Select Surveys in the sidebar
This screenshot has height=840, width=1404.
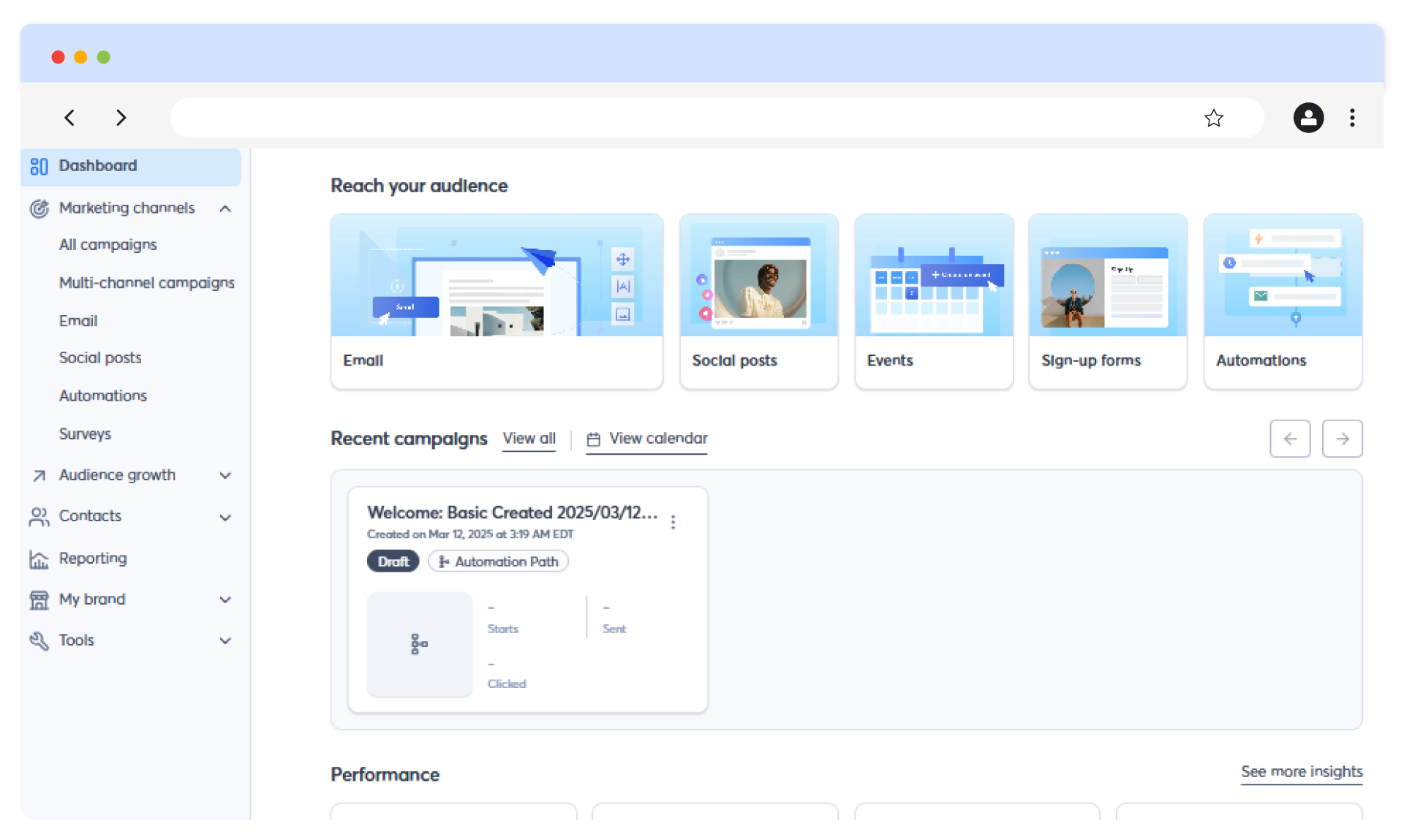tap(85, 434)
